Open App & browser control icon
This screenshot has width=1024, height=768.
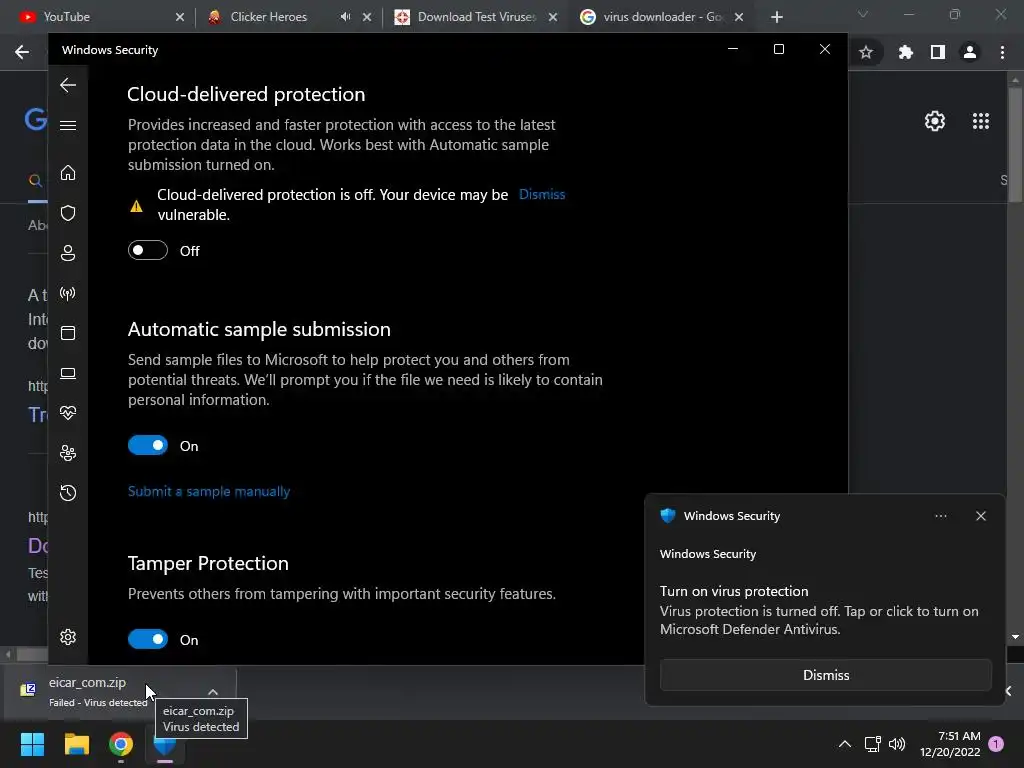pyautogui.click(x=68, y=333)
